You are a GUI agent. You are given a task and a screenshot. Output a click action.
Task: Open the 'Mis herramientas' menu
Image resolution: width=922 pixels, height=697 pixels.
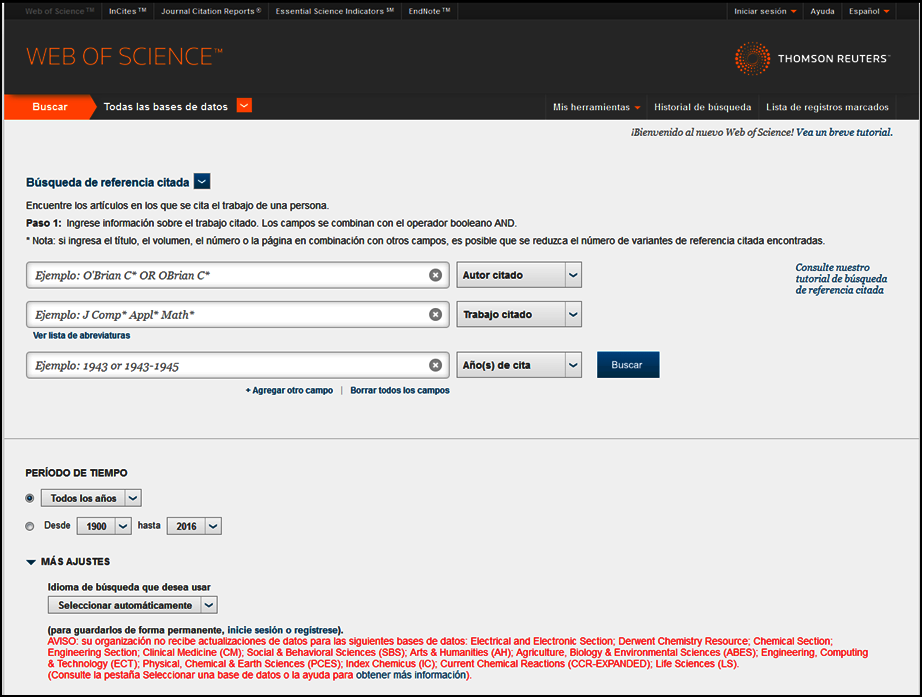[x=596, y=107]
